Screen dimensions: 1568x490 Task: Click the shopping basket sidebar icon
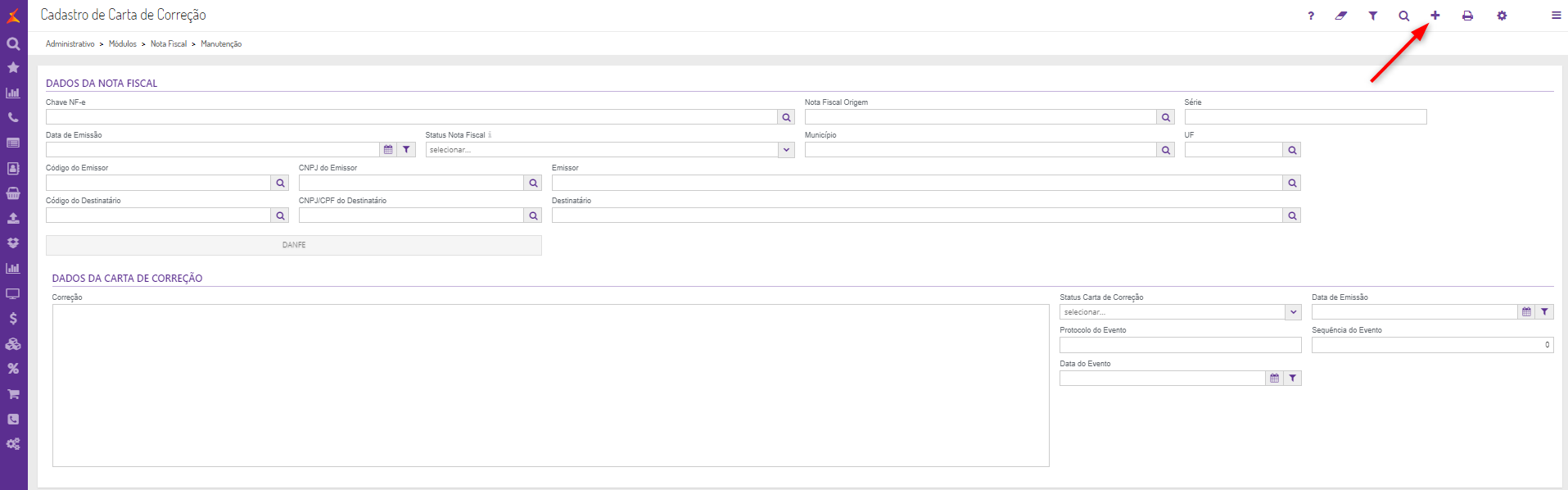[x=13, y=193]
